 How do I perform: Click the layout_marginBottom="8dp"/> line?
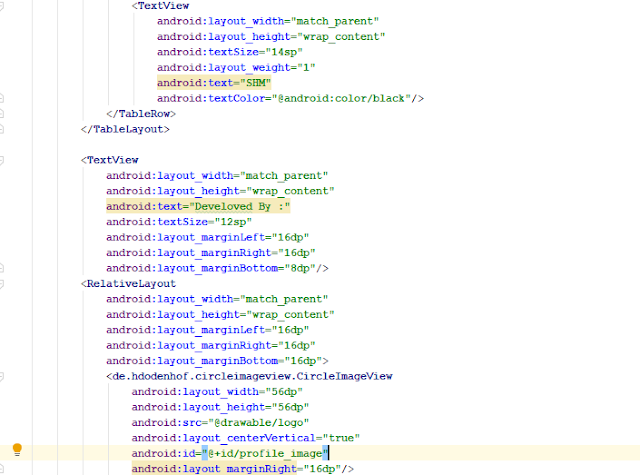(x=217, y=268)
